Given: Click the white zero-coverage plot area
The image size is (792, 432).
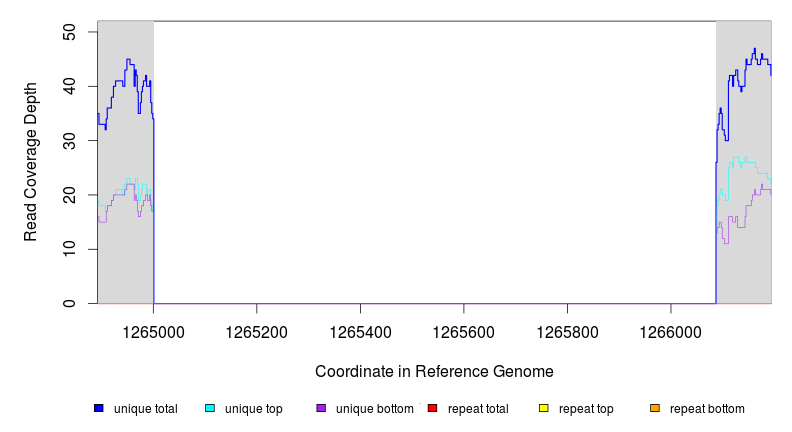Looking at the screenshot, I should pyautogui.click(x=435, y=160).
